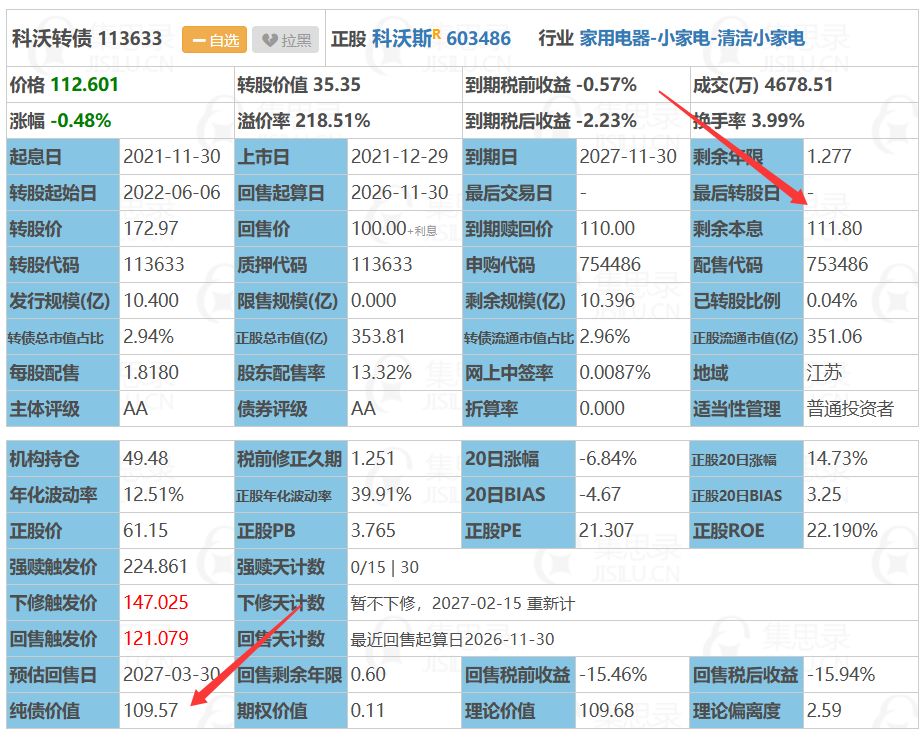Click the 正股价 value 61.15
The width and height of the screenshot is (924, 734).
pyautogui.click(x=146, y=530)
